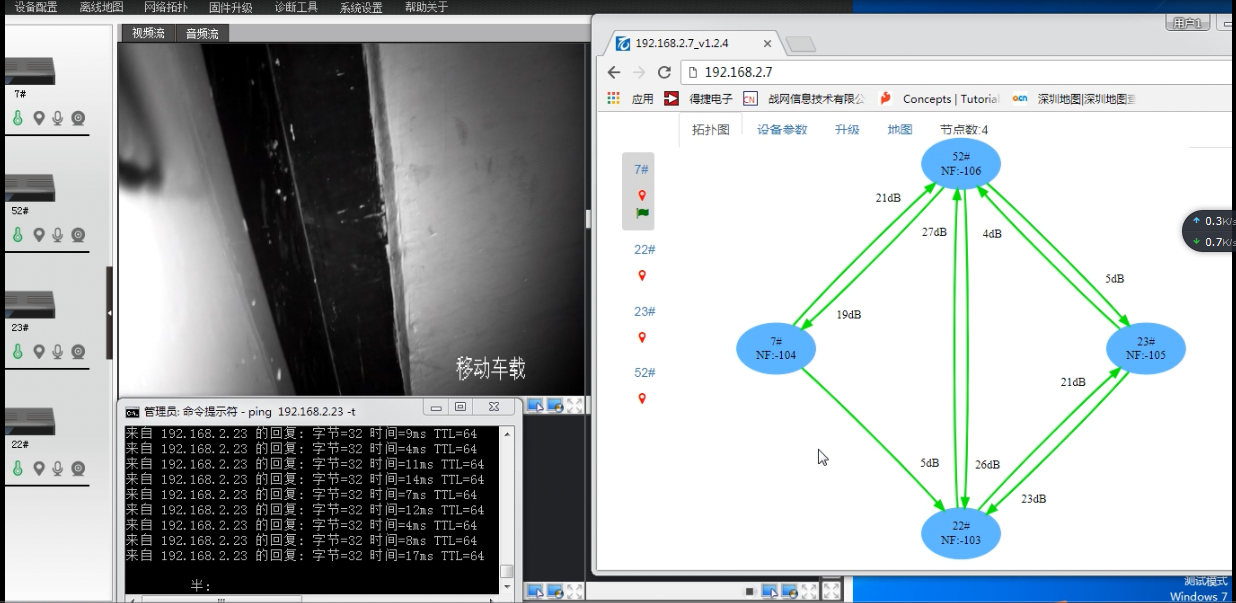
Task: Toggle the red location pin under 23# in web sidebar
Action: [x=640, y=337]
